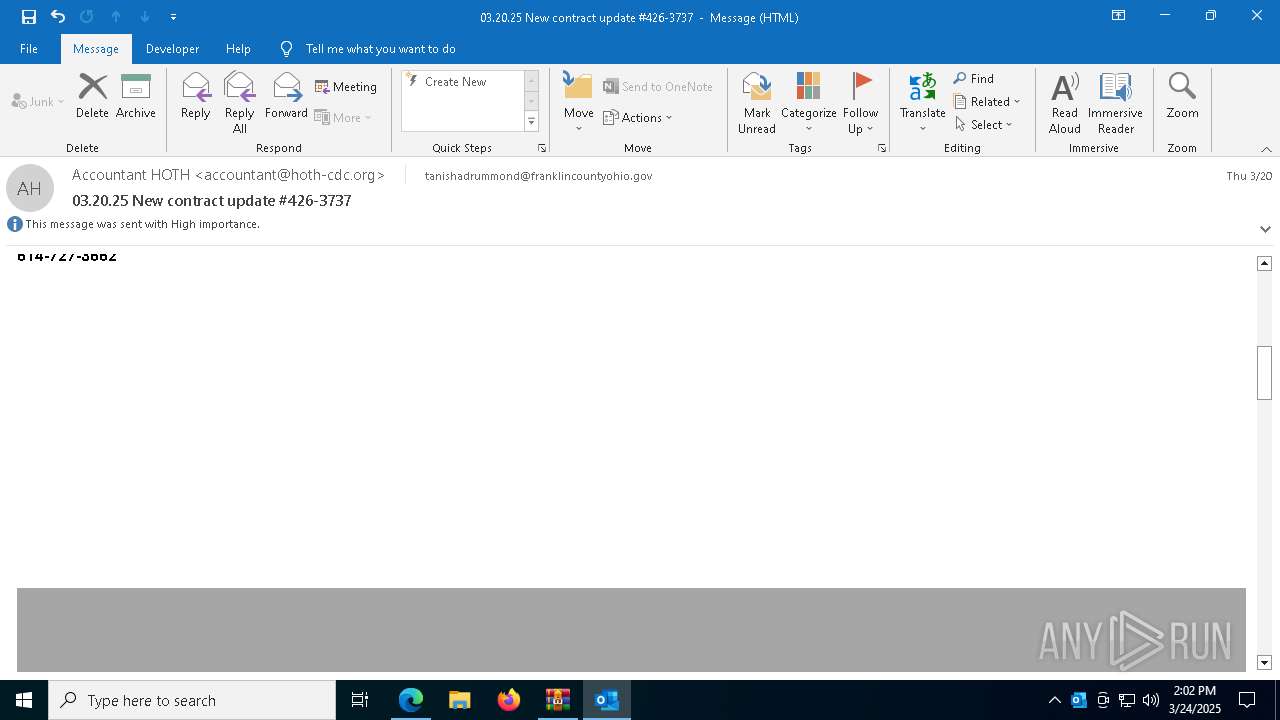Viewport: 1280px width, 720px height.
Task: Forward this email
Action: tap(286, 96)
